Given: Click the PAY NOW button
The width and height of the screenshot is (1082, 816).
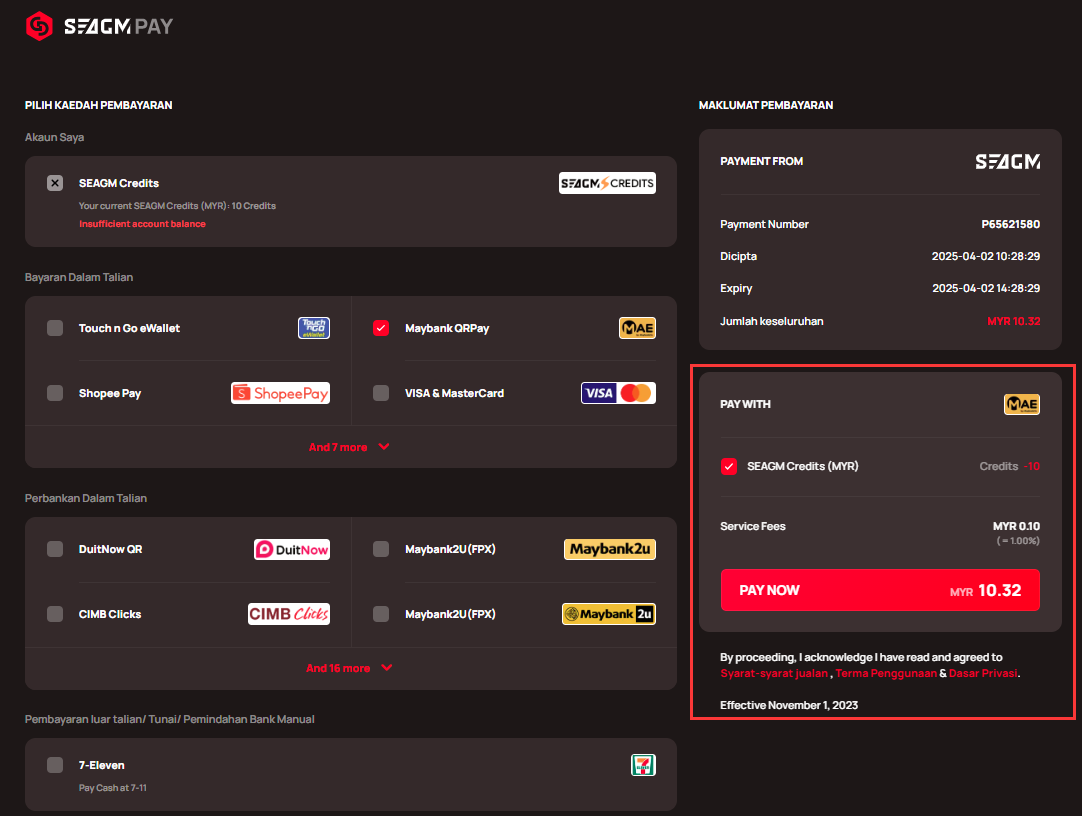Looking at the screenshot, I should (880, 590).
